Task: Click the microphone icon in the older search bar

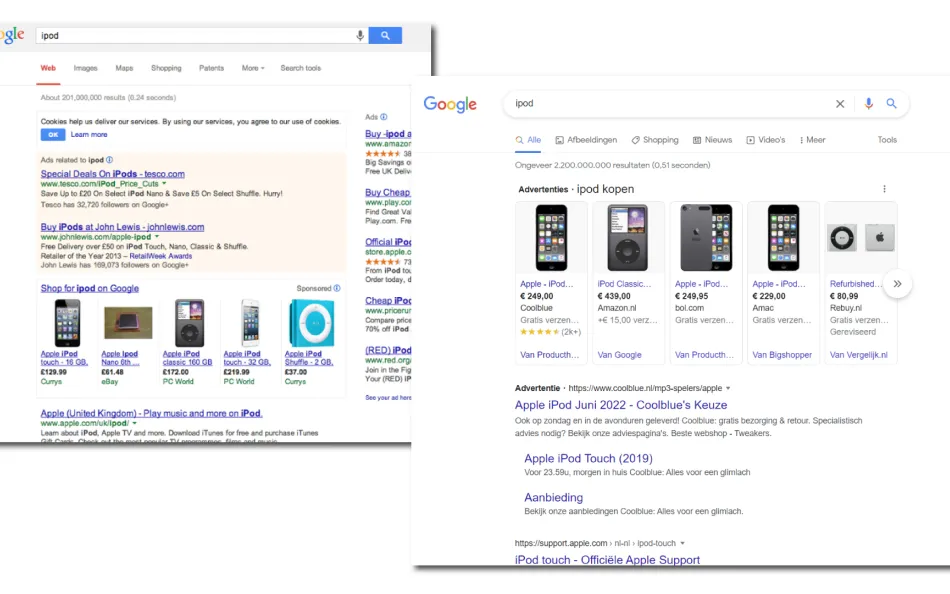Action: (360, 34)
